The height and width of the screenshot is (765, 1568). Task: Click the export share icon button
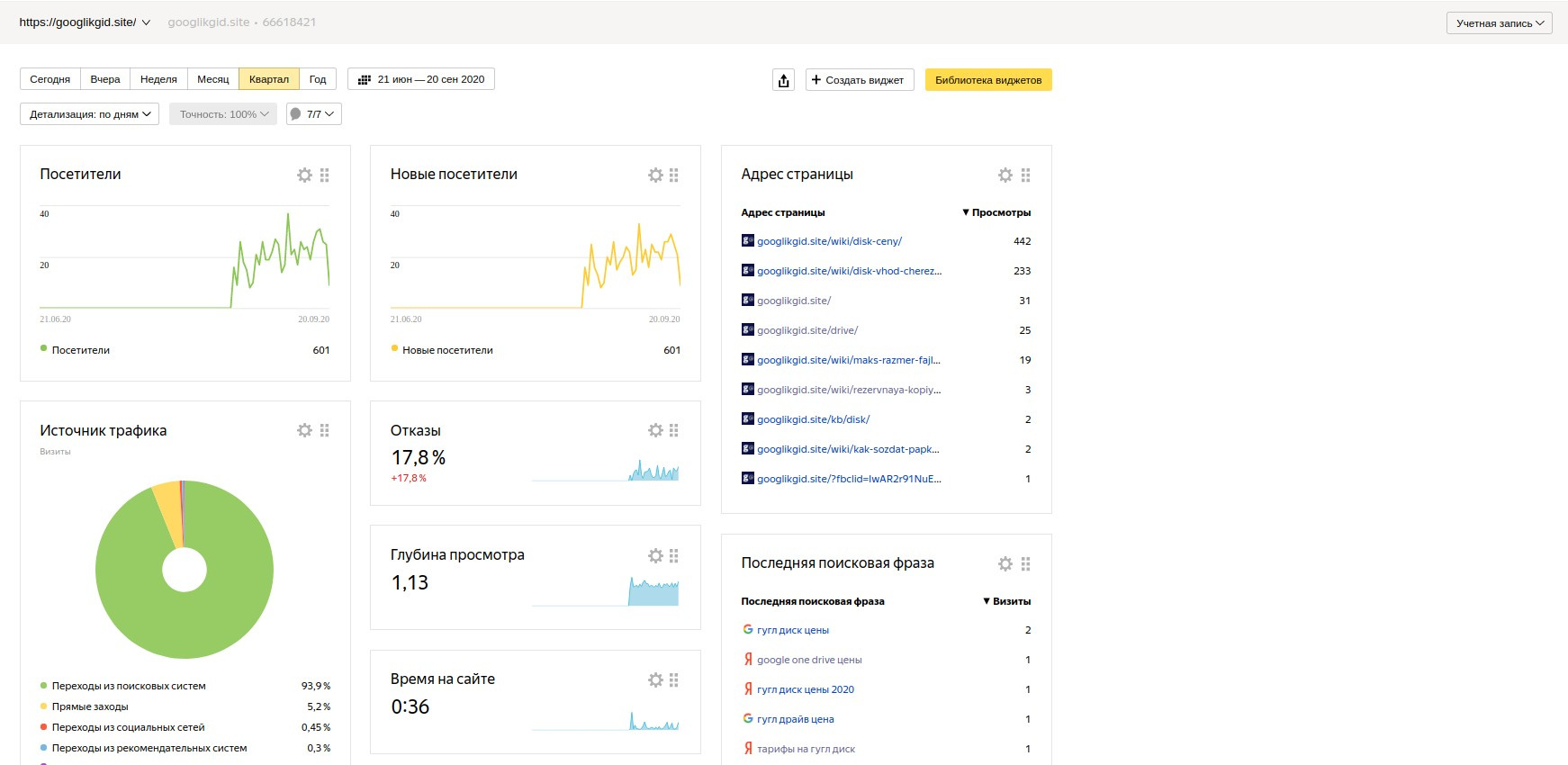[x=783, y=80]
